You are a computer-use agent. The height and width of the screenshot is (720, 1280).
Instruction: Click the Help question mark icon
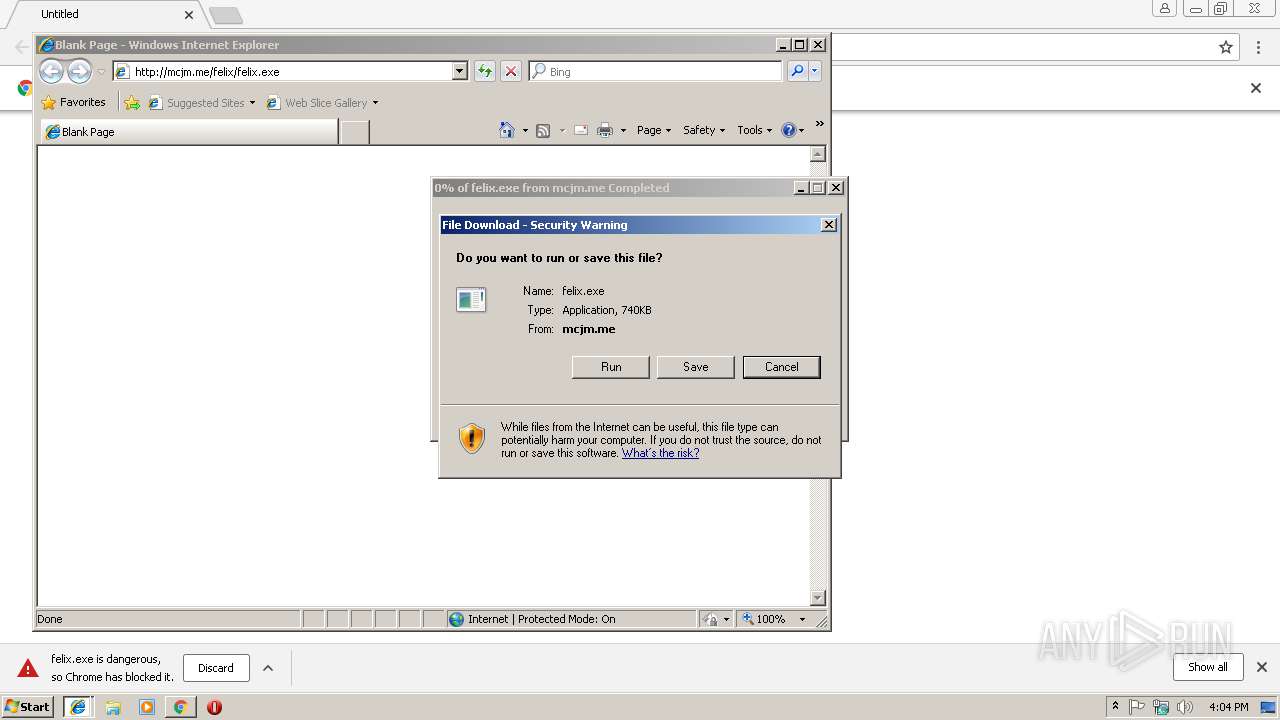pyautogui.click(x=789, y=130)
